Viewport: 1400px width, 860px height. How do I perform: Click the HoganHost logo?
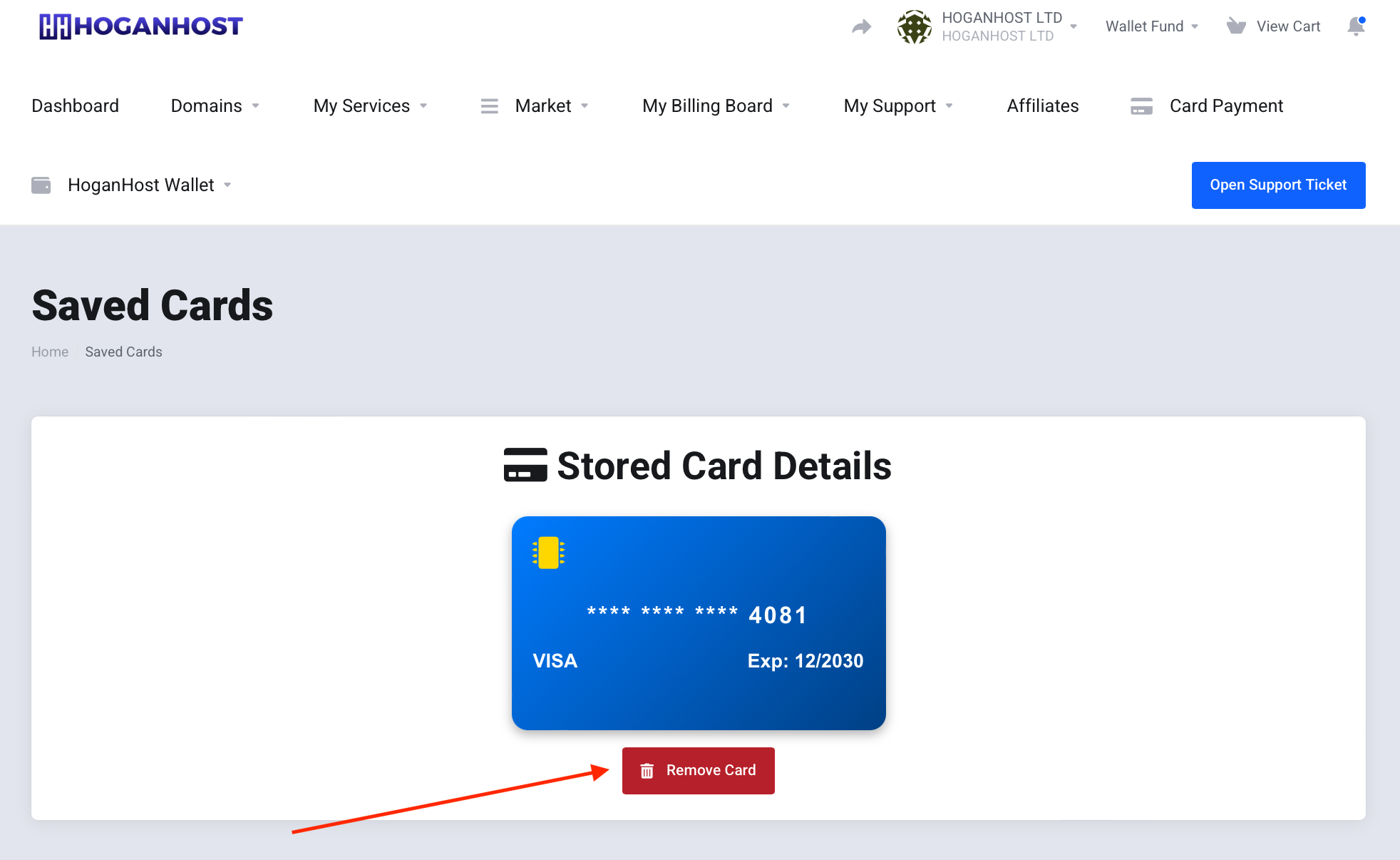pyautogui.click(x=141, y=26)
